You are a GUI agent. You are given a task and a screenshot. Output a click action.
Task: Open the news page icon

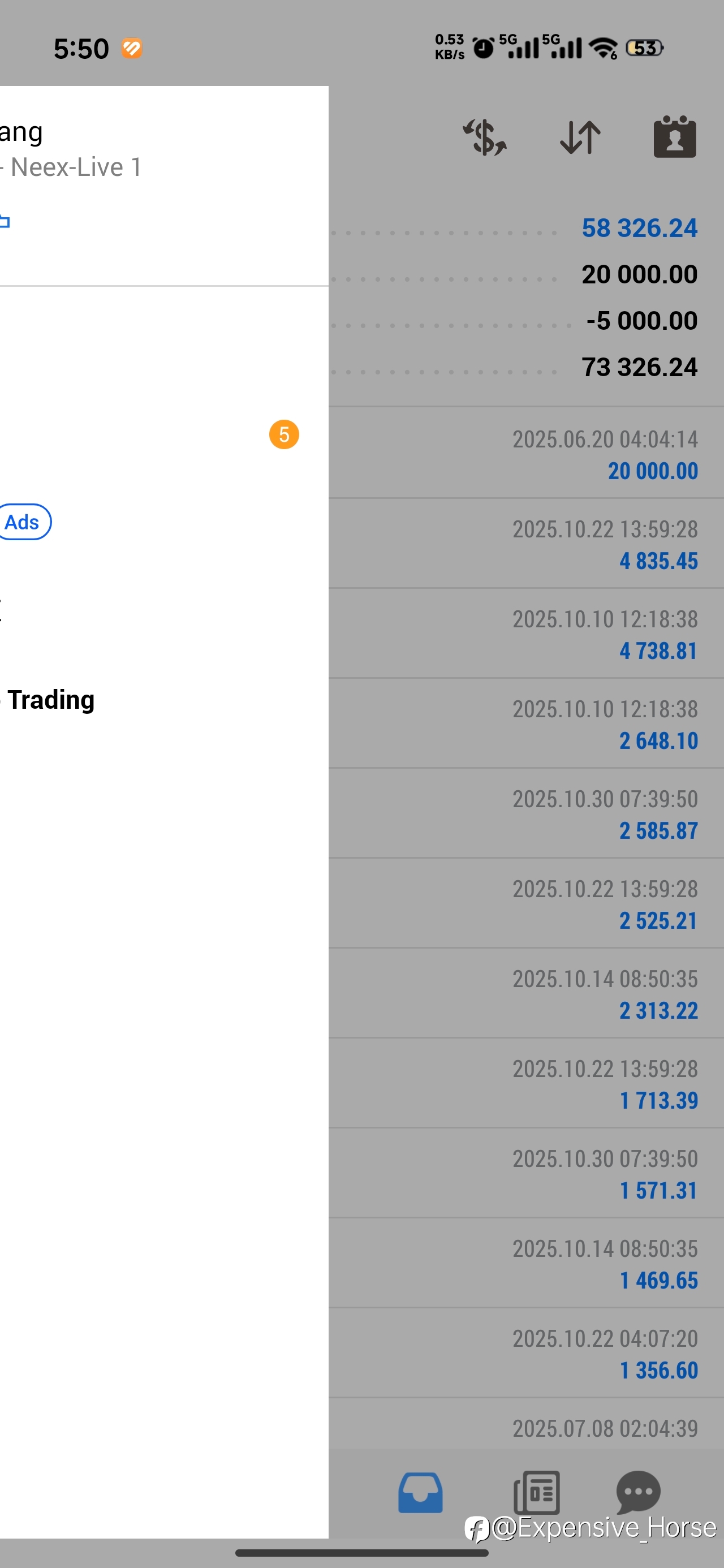tap(537, 1493)
